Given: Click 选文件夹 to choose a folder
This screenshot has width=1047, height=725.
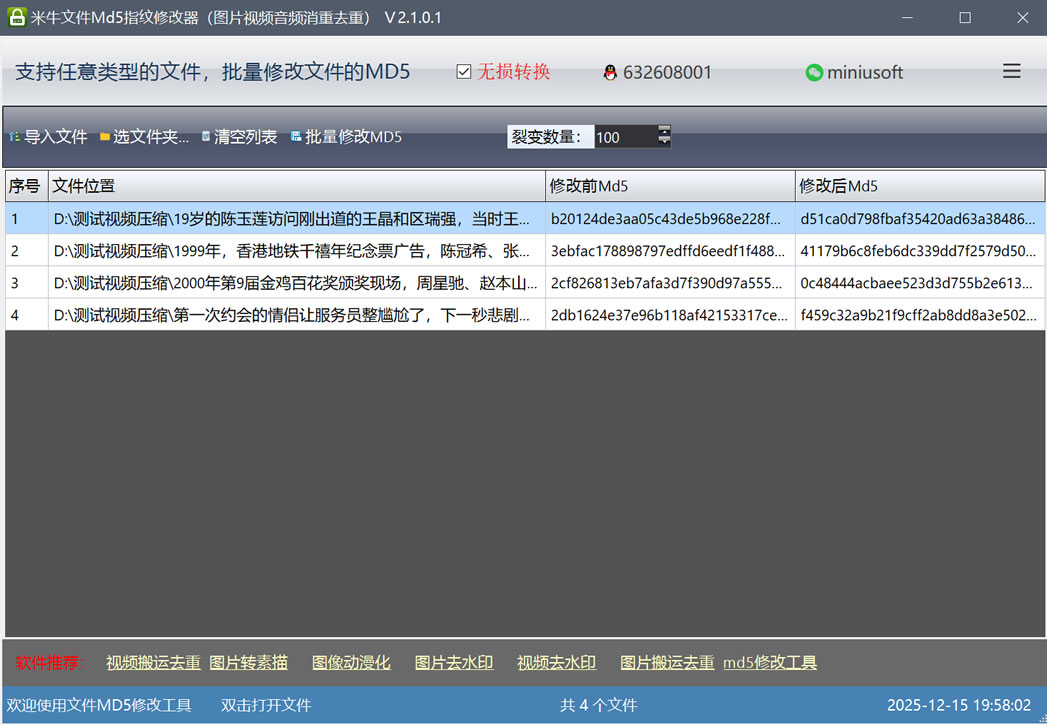Looking at the screenshot, I should pyautogui.click(x=144, y=137).
